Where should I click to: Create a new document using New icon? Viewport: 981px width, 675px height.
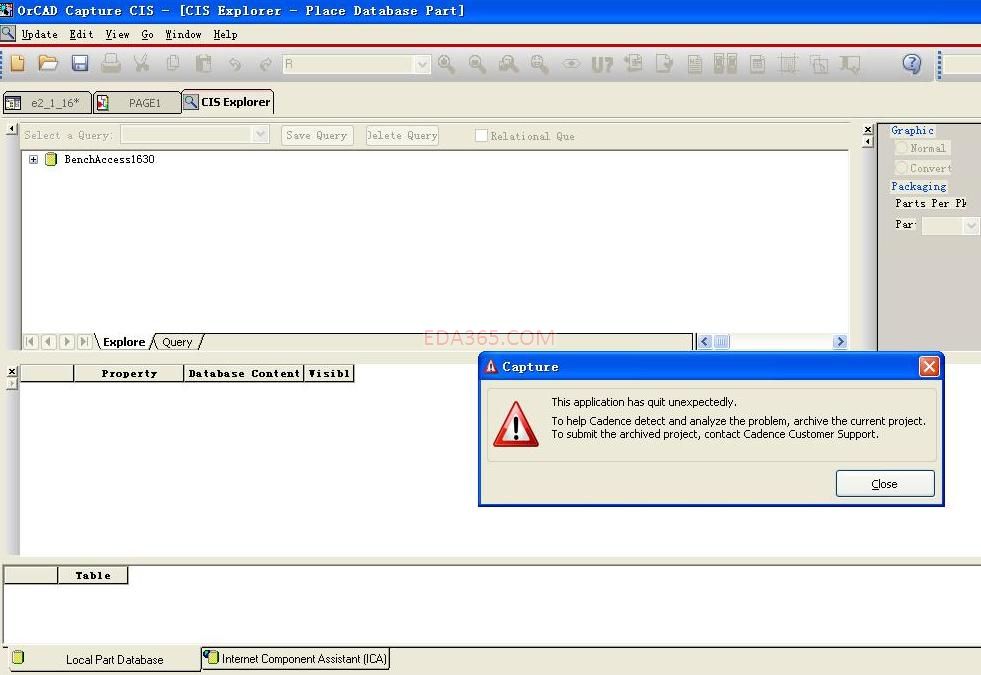[17, 63]
